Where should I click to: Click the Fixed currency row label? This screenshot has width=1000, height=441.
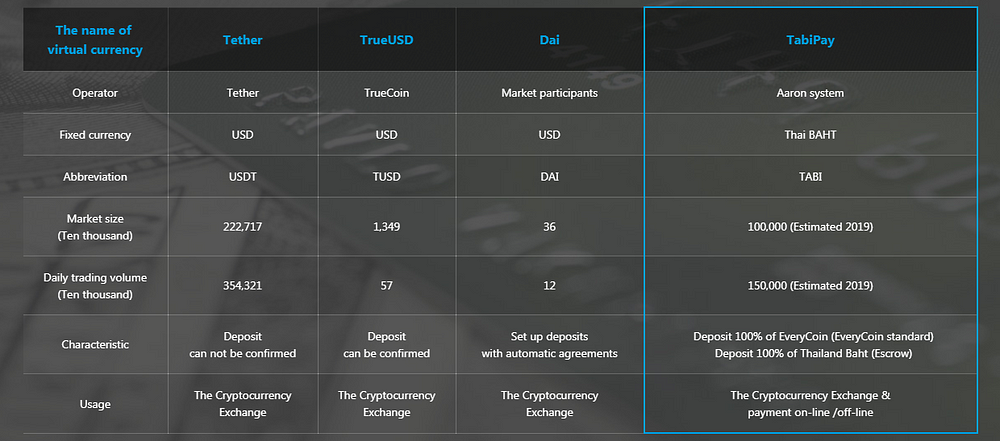[x=95, y=135]
